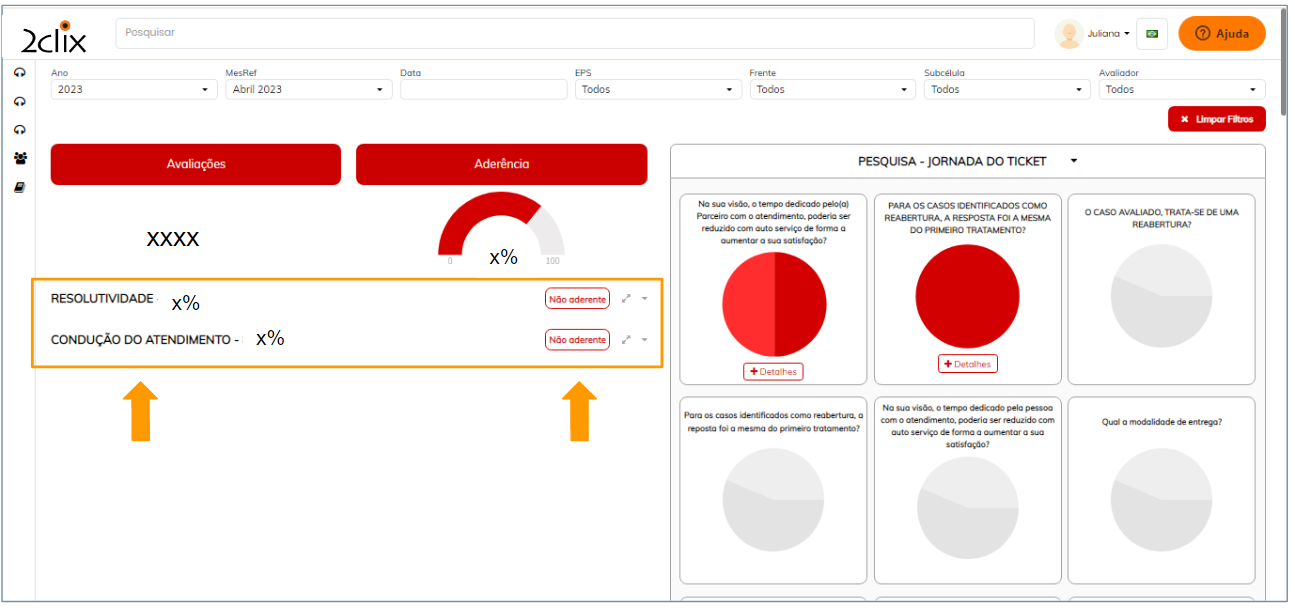
Task: Click the Brazil flag language button
Action: pyautogui.click(x=1152, y=34)
